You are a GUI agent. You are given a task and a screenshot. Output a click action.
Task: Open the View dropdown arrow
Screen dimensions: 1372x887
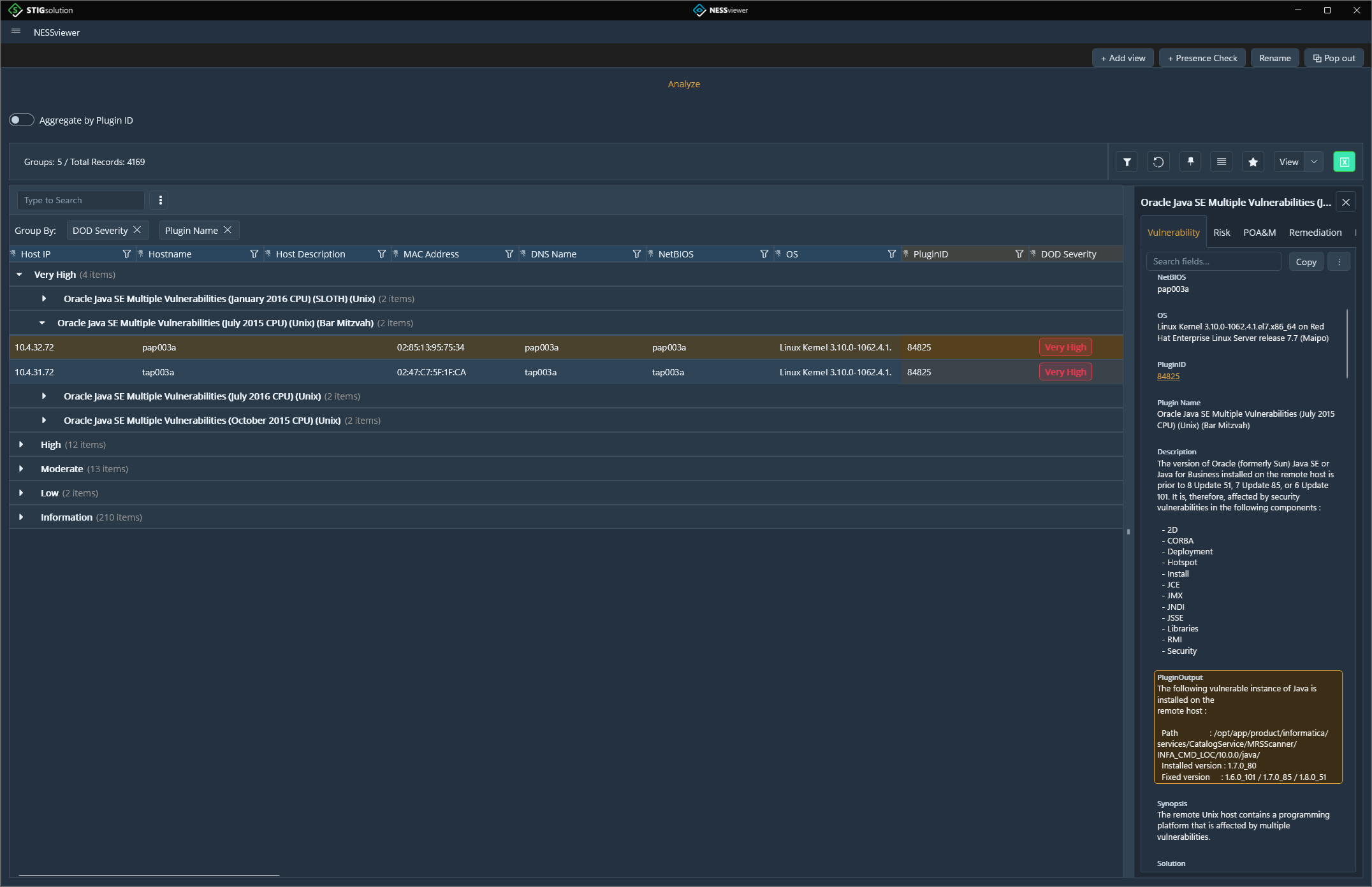1314,162
